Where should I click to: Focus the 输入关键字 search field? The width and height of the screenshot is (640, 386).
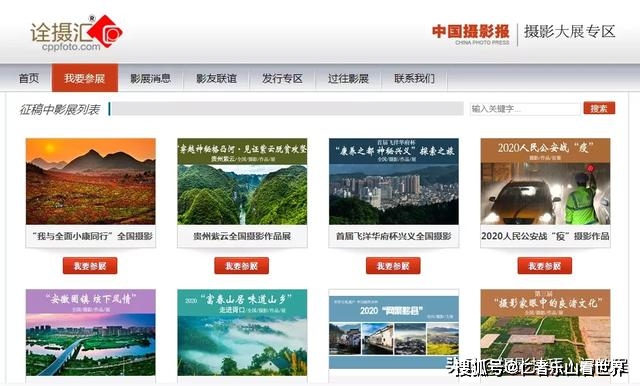pos(525,109)
